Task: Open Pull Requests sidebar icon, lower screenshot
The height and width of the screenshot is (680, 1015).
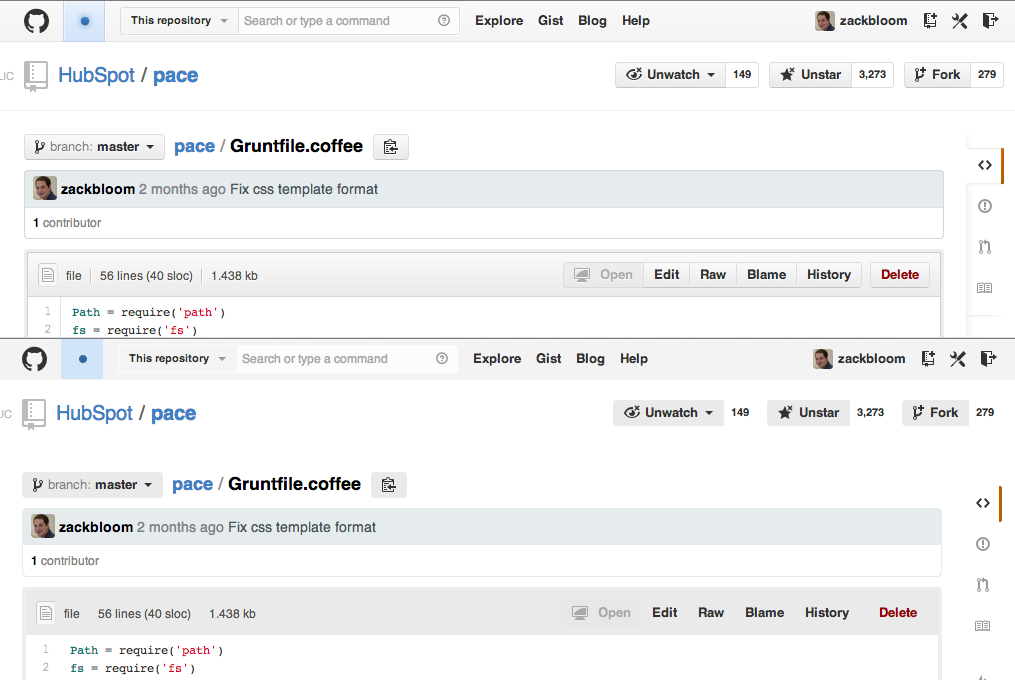Action: click(983, 585)
